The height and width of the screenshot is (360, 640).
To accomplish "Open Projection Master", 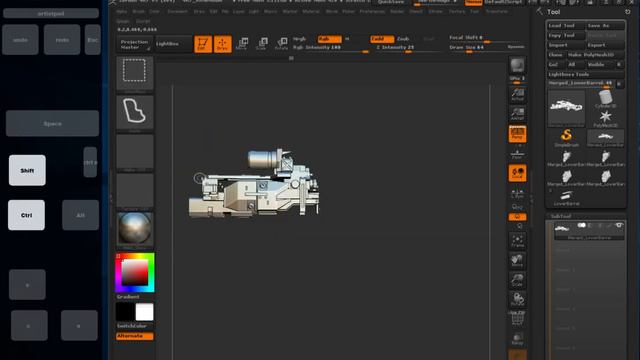I will (x=134, y=44).
